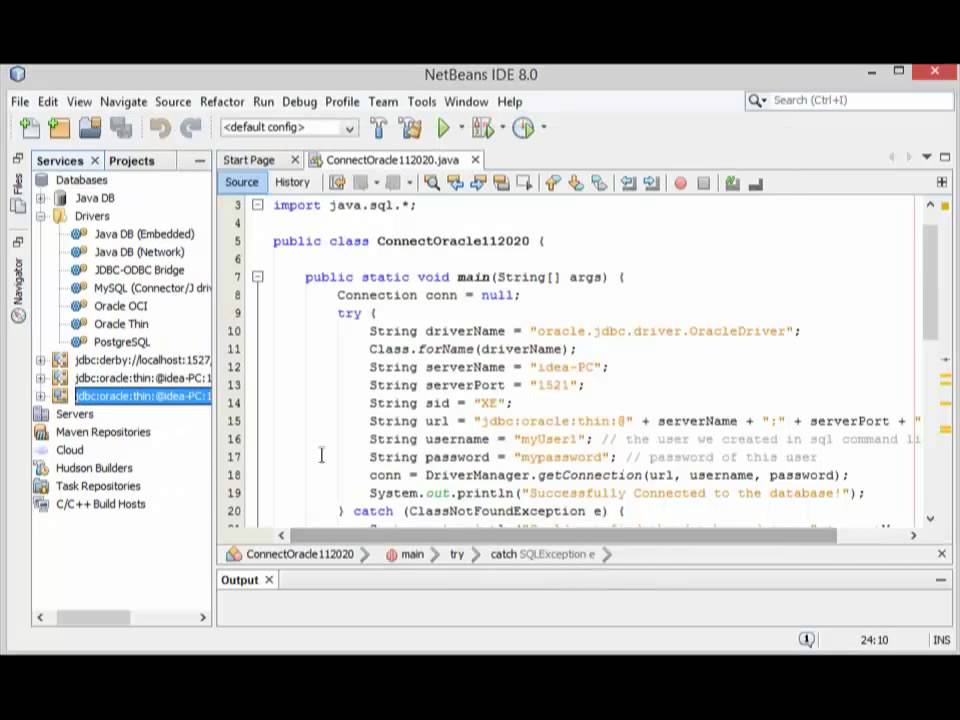Viewport: 960px width, 720px height.
Task: Switch to the Start Page tab
Action: 249,160
